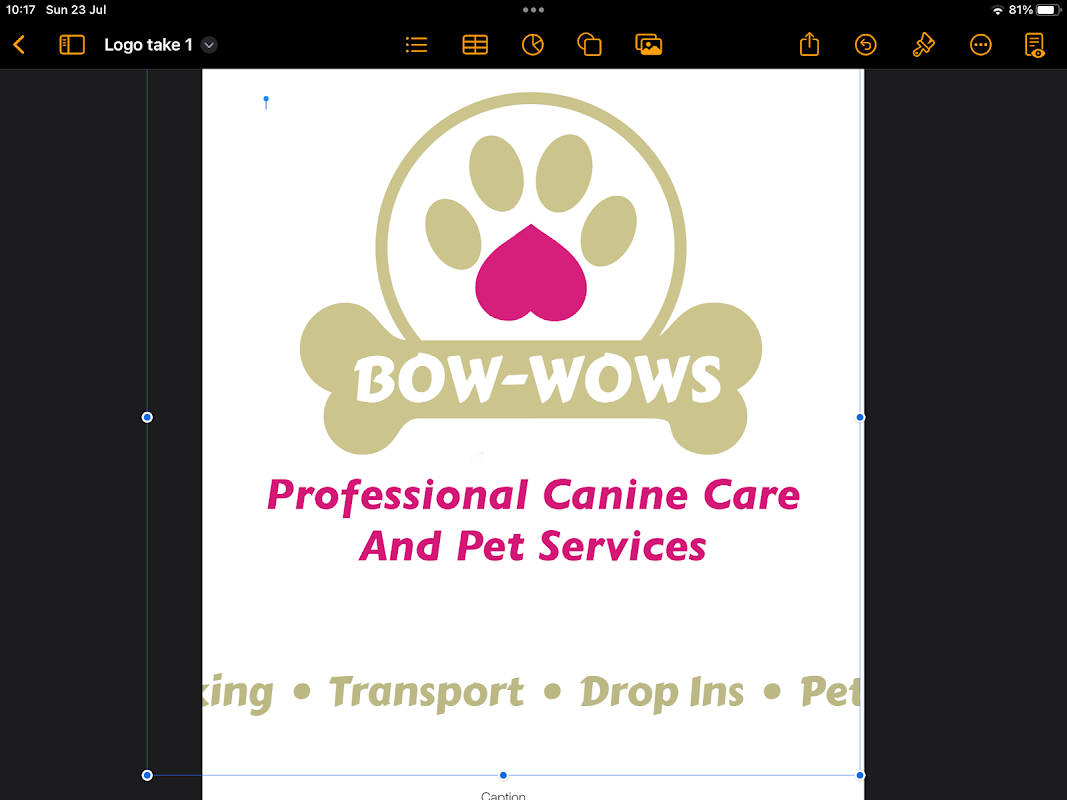Go back to the document manager
Image resolution: width=1067 pixels, height=800 pixels.
click(19, 45)
